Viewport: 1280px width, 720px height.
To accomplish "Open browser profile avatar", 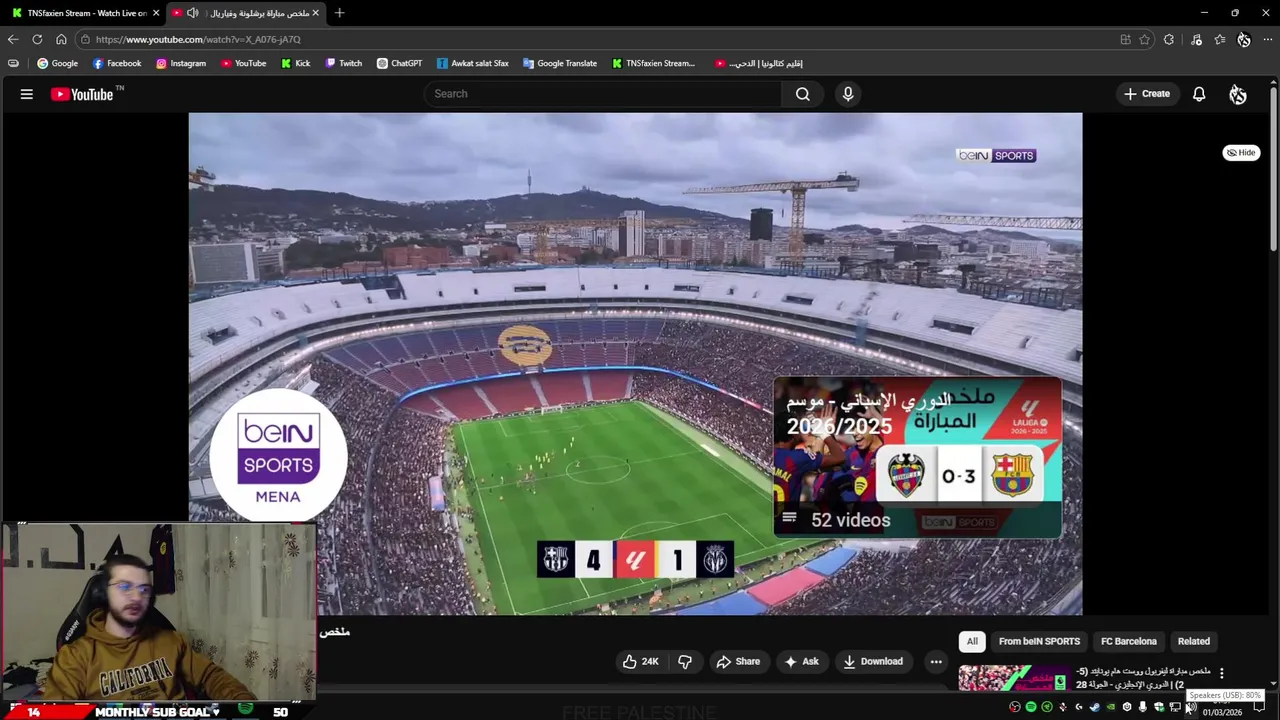I will click(1244, 39).
